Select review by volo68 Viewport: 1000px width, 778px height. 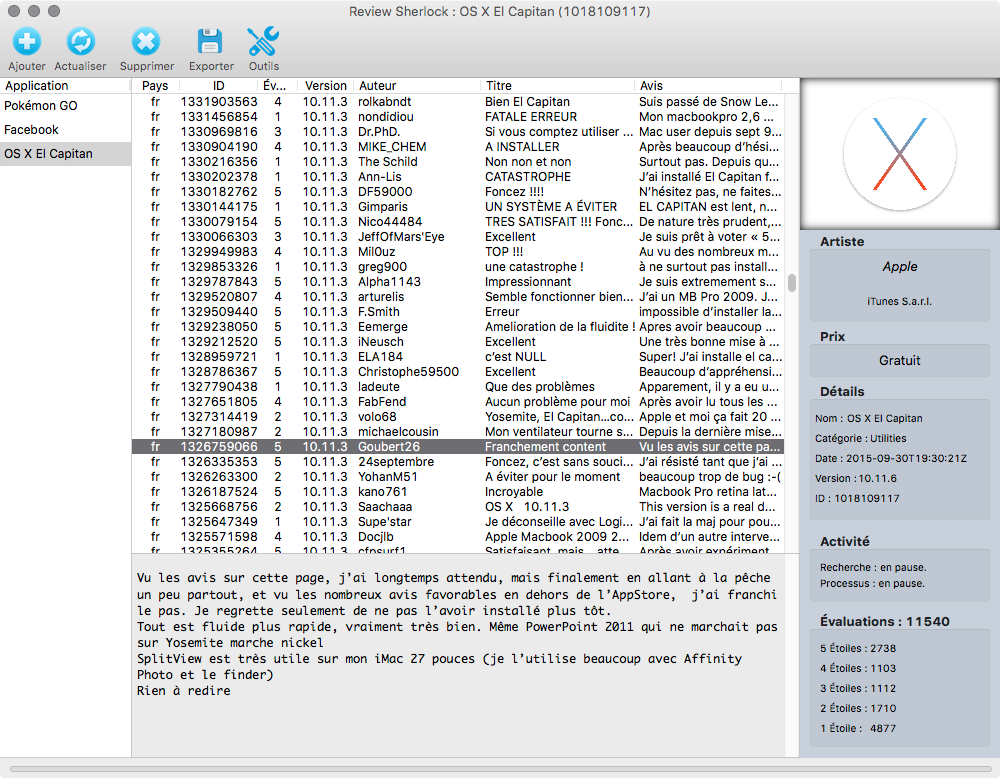(x=457, y=416)
